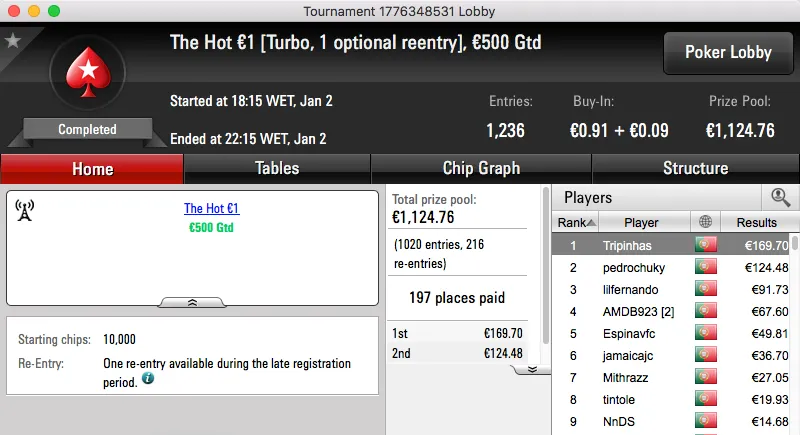
Task: Click the broadcast antenna icon
Action: pyautogui.click(x=25, y=210)
